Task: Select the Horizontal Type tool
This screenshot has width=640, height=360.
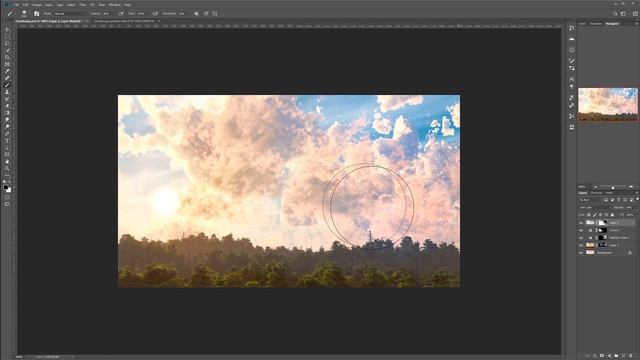Action: (x=7, y=140)
